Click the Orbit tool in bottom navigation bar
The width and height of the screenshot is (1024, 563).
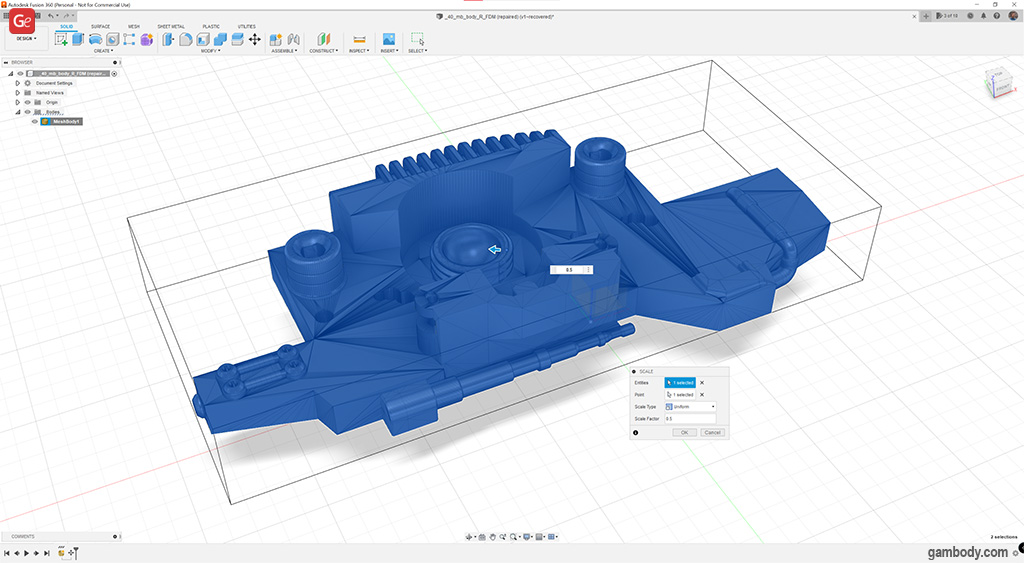(469, 537)
